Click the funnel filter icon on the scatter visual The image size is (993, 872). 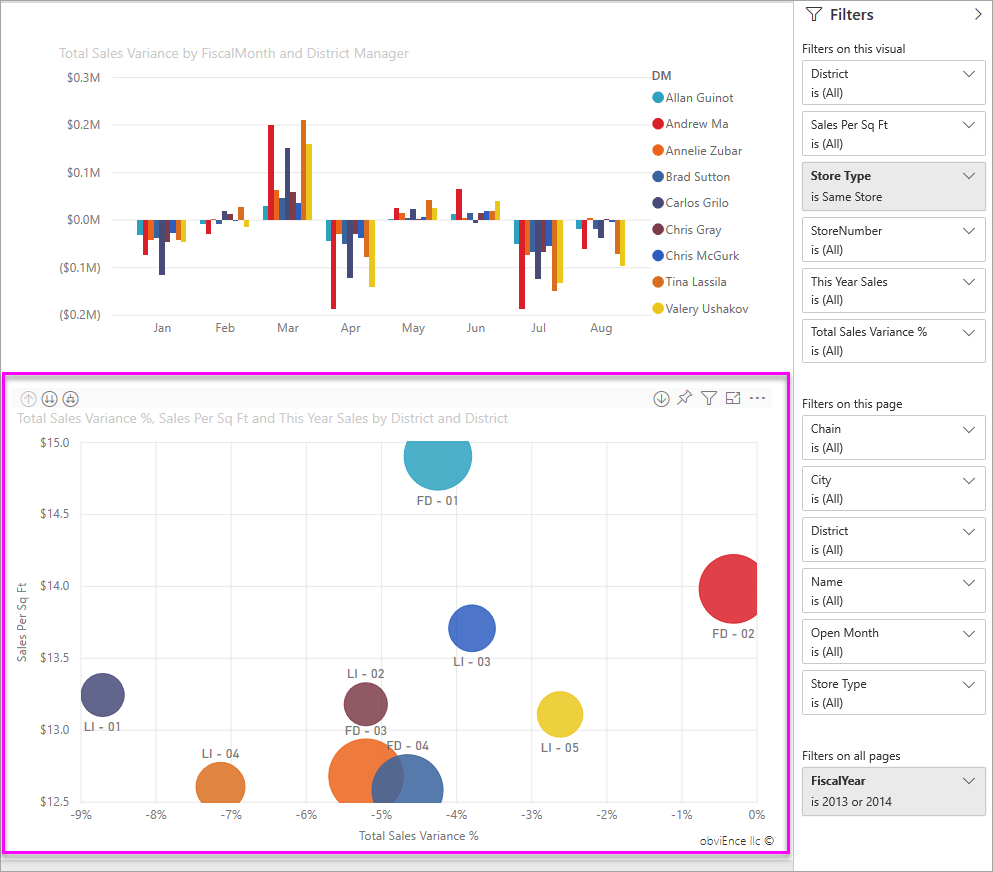point(709,398)
